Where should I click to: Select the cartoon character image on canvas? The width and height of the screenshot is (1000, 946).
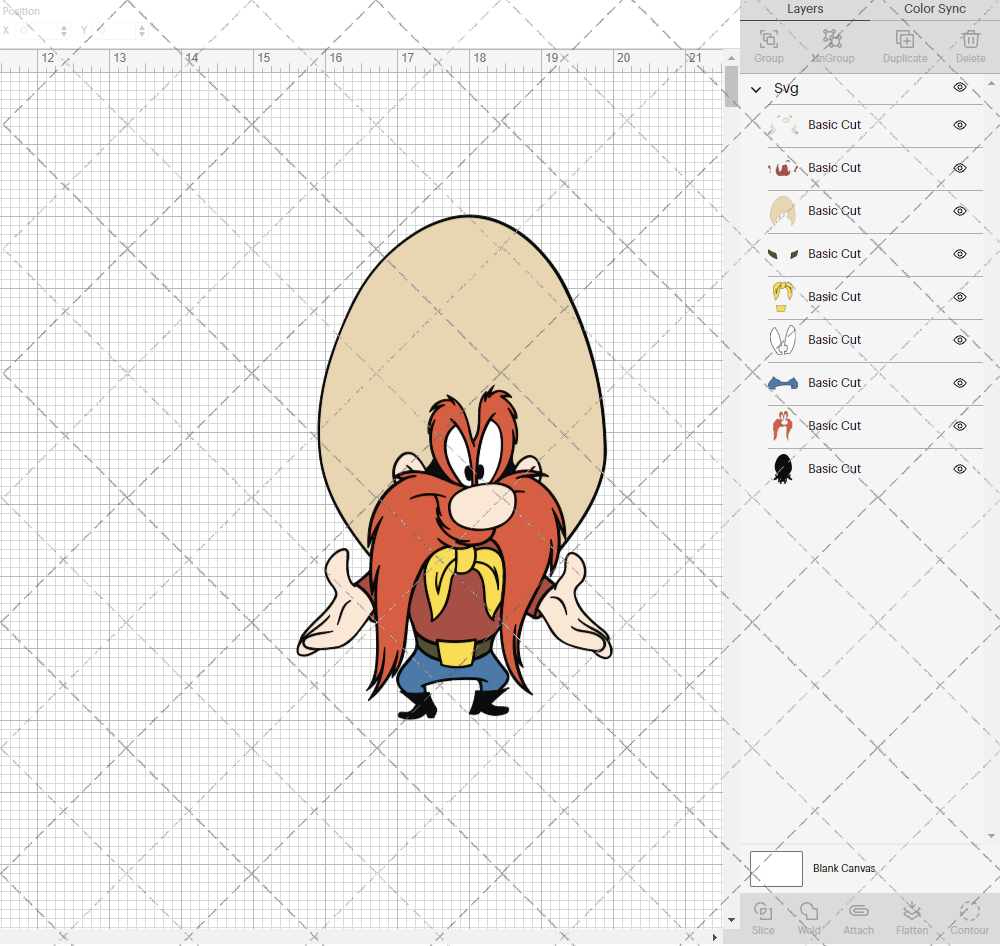[454, 467]
